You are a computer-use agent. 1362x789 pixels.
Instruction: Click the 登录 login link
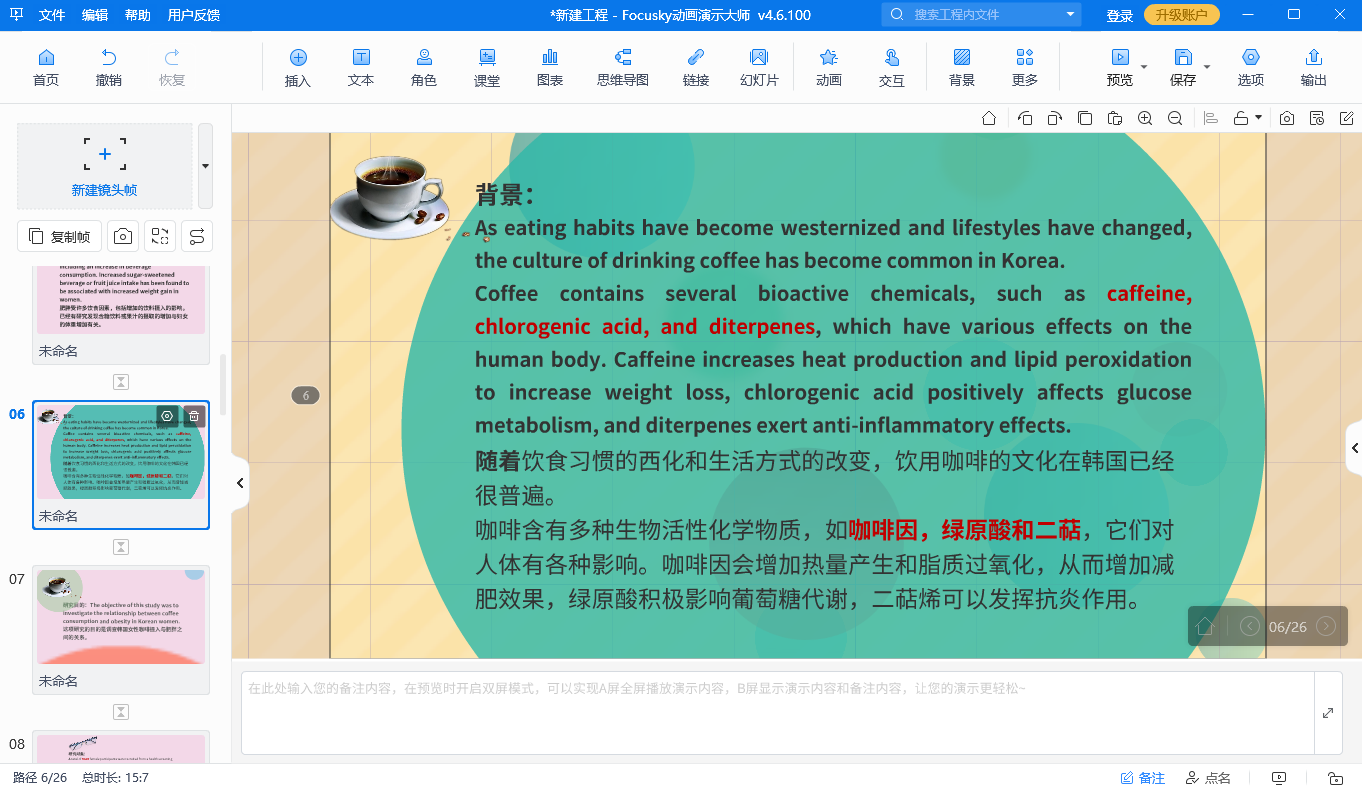click(1120, 15)
